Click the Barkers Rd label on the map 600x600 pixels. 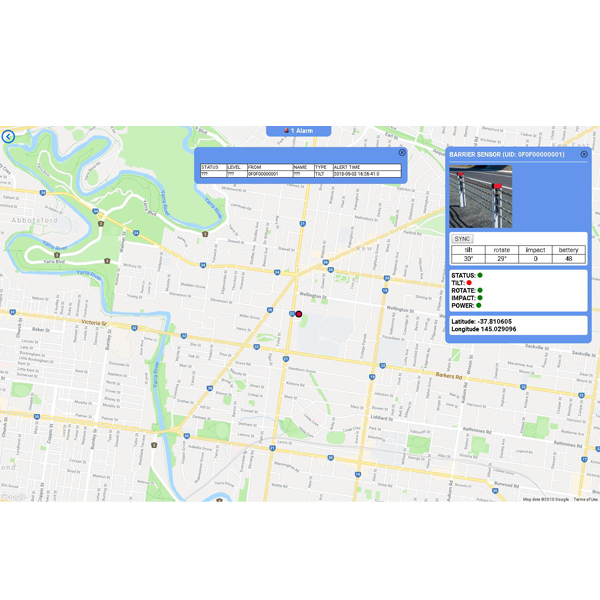[x=449, y=376]
